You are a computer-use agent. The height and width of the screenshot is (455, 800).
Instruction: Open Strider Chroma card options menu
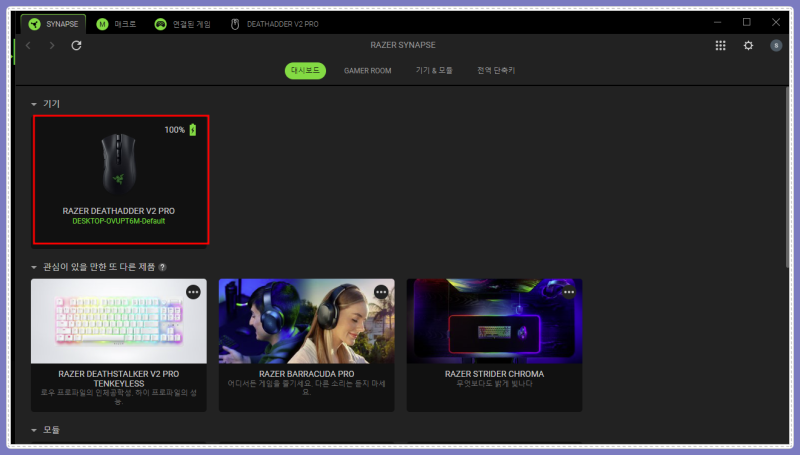[569, 292]
